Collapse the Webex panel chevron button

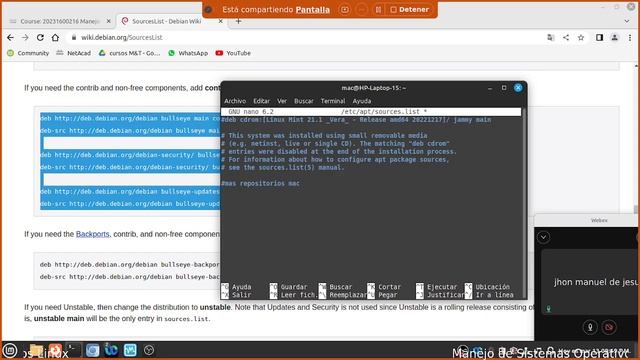[x=543, y=237]
